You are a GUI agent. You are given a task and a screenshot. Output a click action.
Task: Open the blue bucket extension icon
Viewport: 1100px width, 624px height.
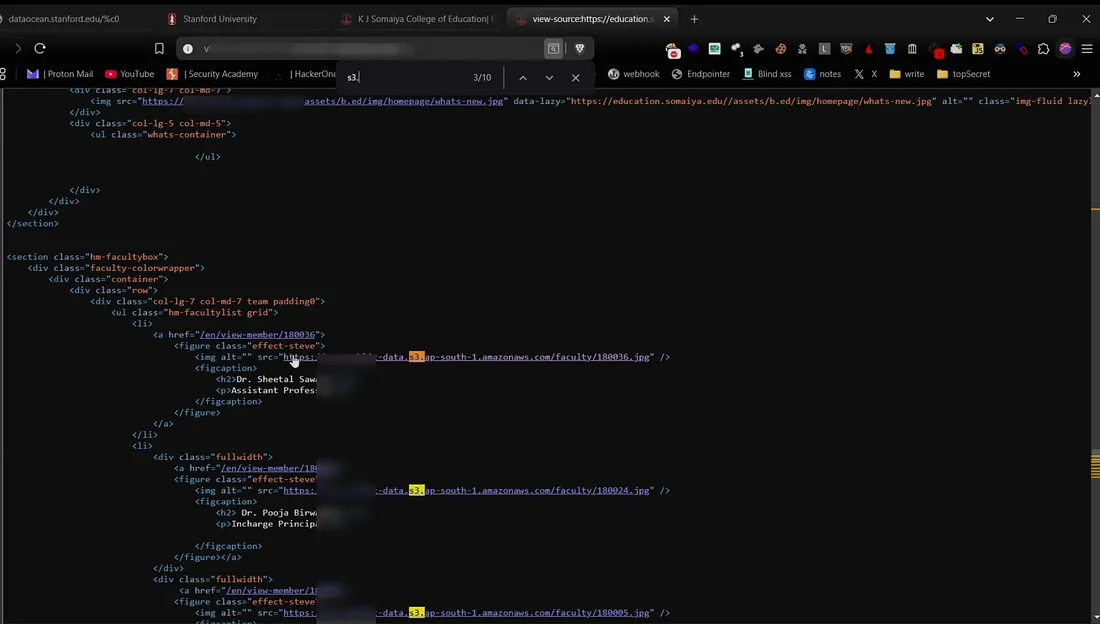point(890,48)
